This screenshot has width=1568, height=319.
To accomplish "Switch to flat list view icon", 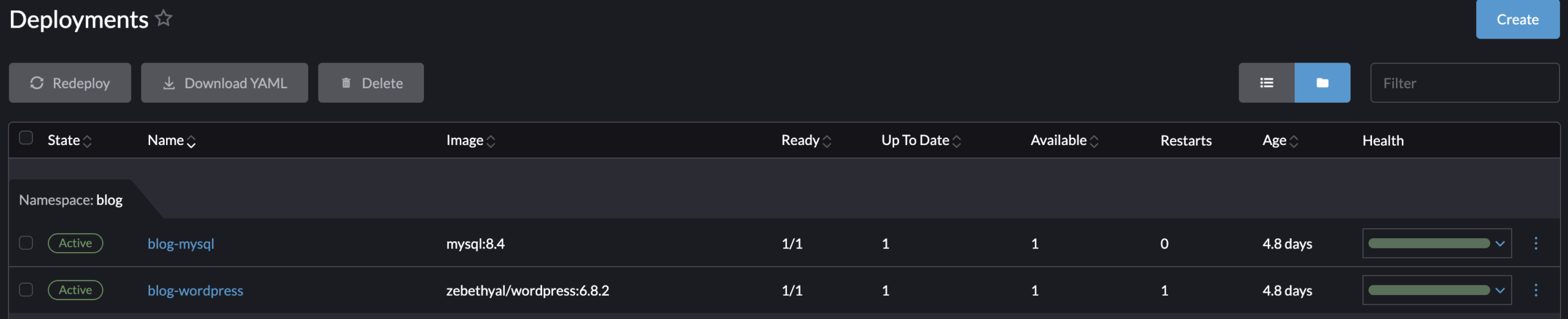I will (1267, 83).
